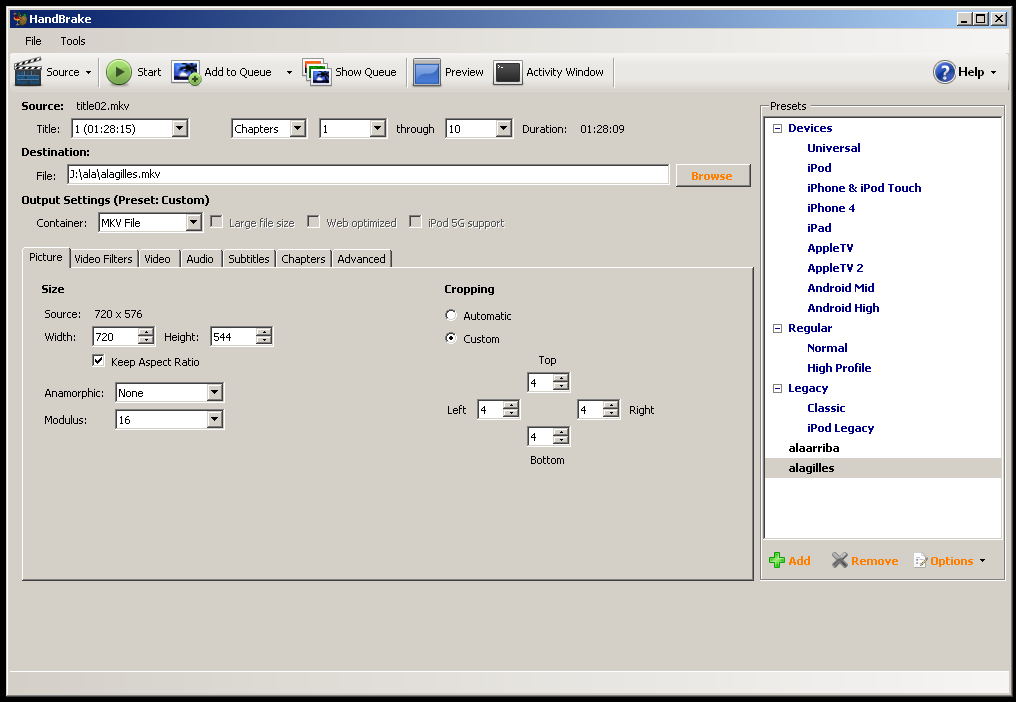Viewport: 1016px width, 702px height.
Task: Collapse the Legacy preset group
Action: coord(778,388)
